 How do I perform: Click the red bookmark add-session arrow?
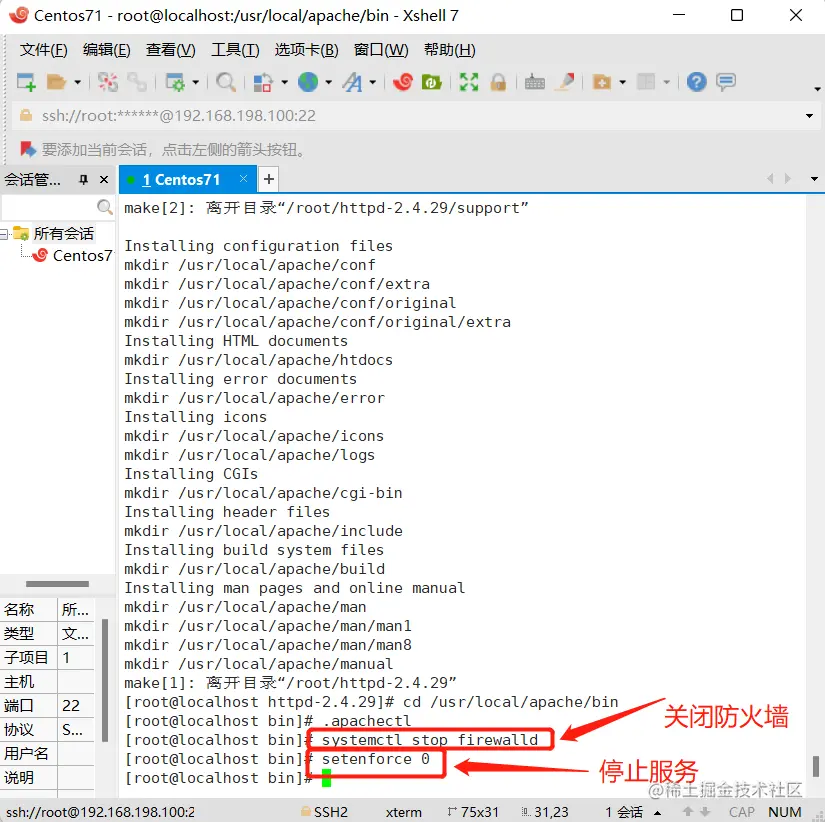click(x=27, y=149)
